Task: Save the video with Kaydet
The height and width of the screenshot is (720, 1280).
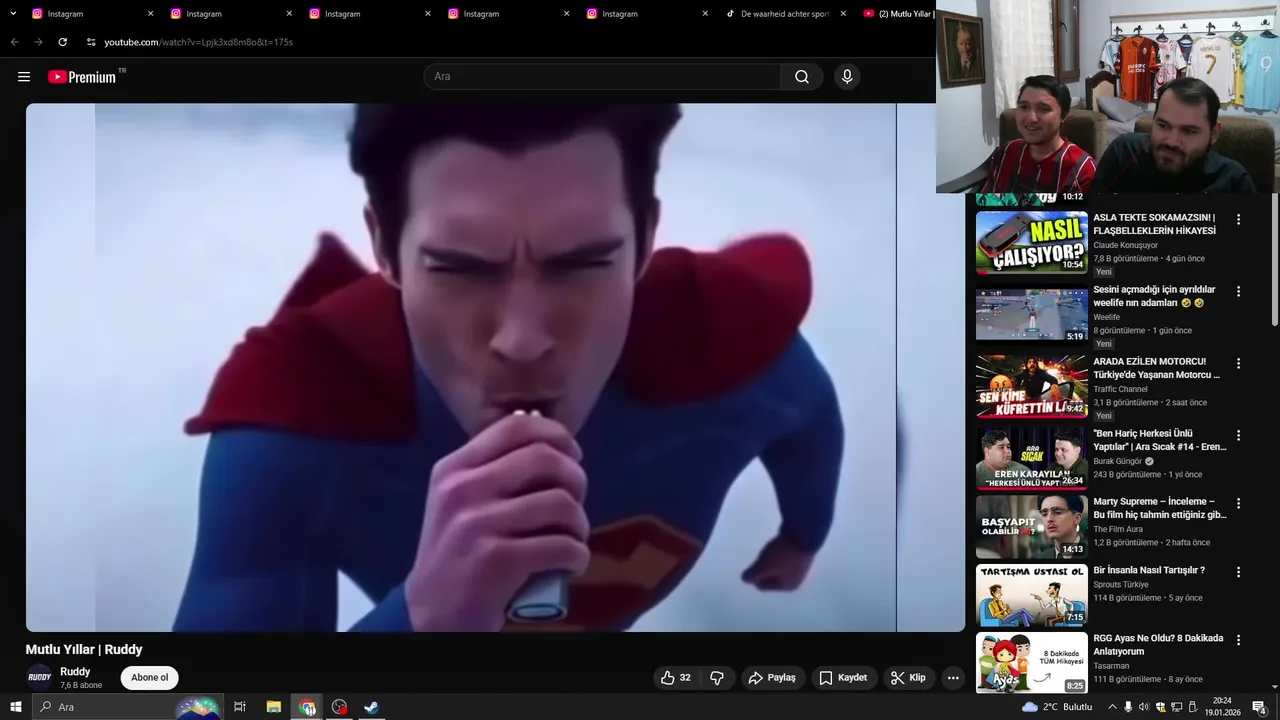Action: click(843, 678)
